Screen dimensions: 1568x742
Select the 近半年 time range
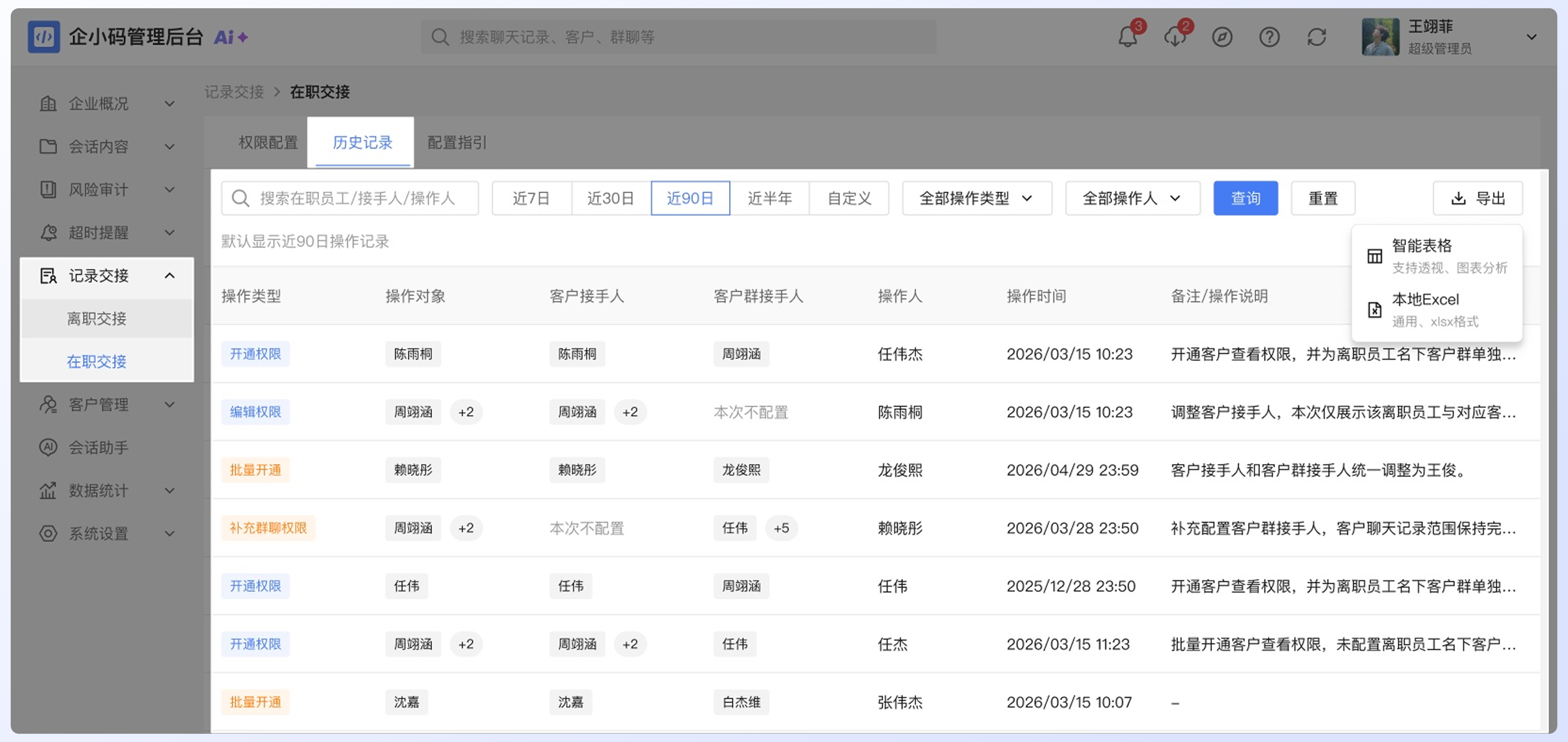tap(770, 198)
